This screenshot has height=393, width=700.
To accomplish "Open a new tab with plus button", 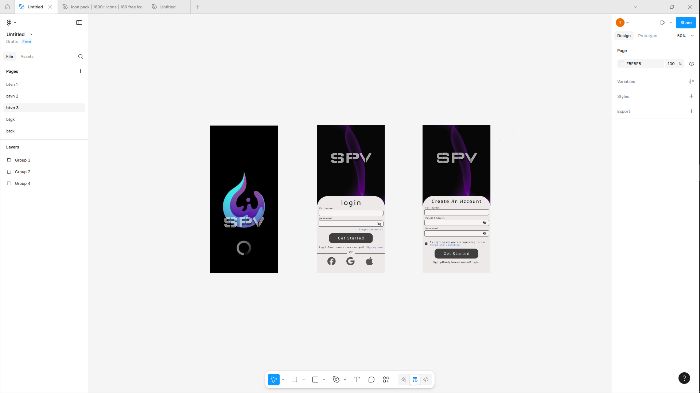I will pyautogui.click(x=197, y=7).
